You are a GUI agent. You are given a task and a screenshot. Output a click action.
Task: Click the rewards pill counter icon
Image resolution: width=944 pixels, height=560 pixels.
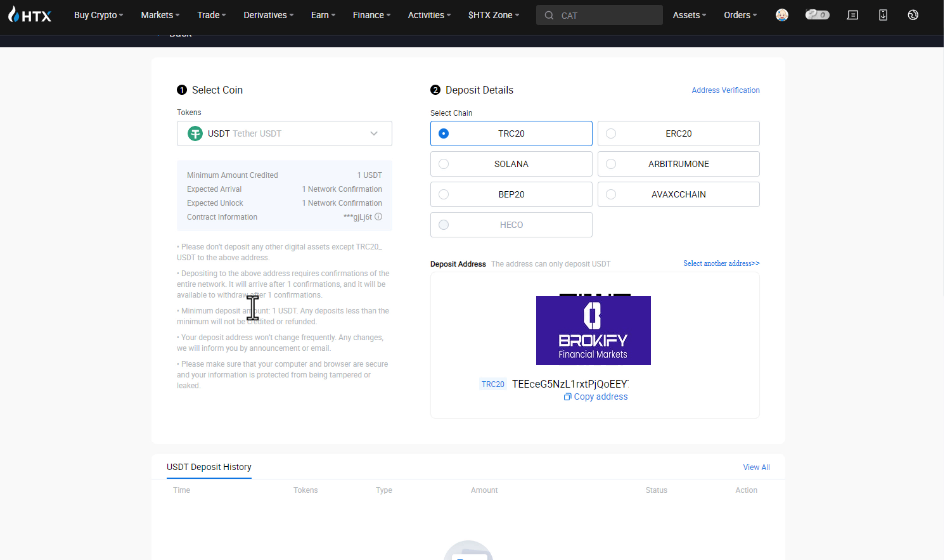click(817, 14)
